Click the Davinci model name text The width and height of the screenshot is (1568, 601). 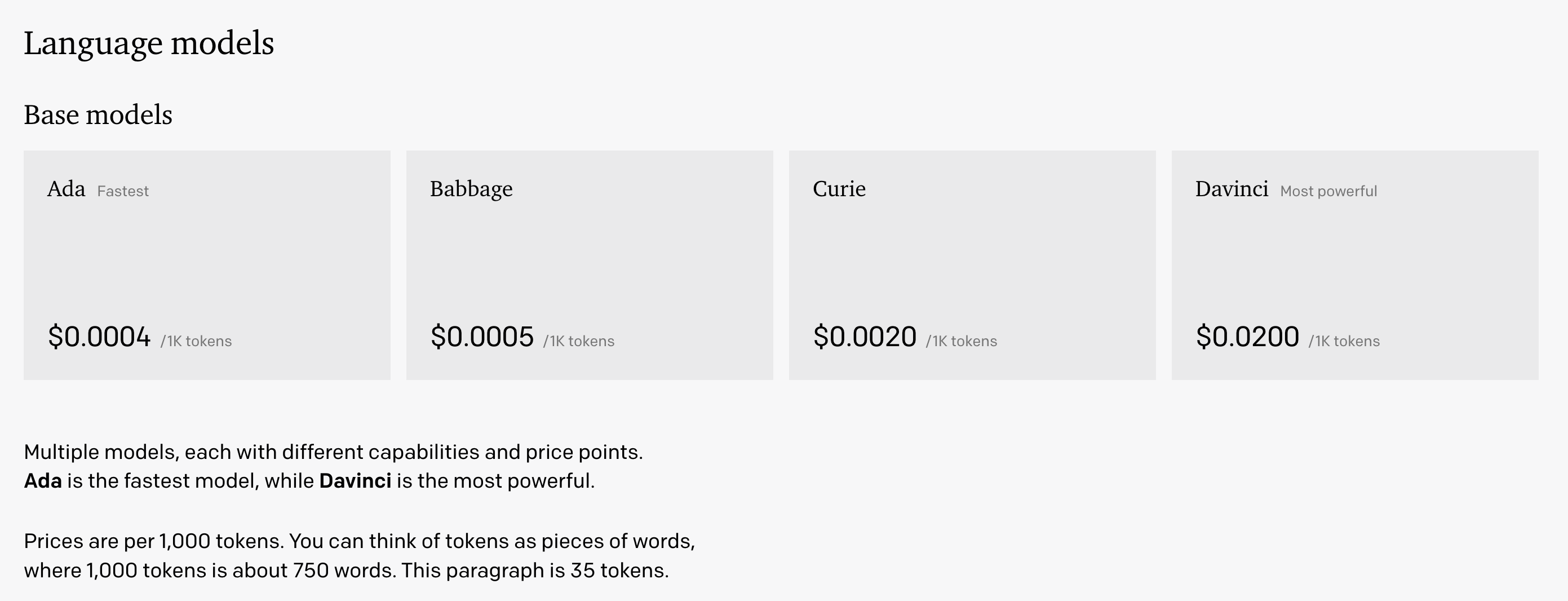(x=1232, y=189)
